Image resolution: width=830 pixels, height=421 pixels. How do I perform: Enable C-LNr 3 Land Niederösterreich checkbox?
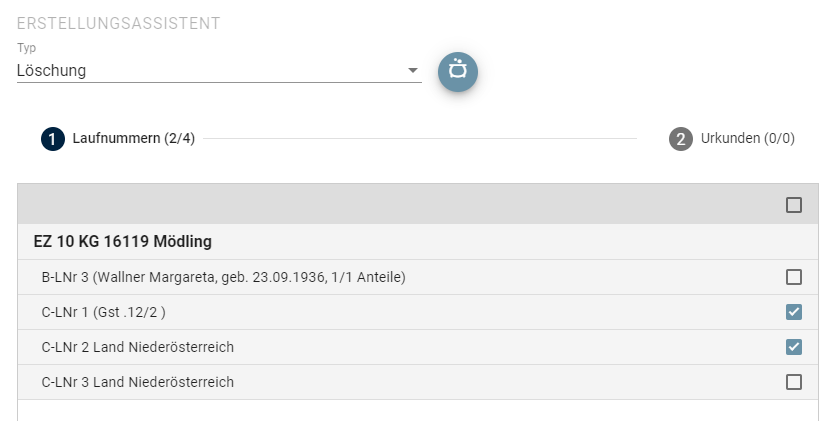coord(793,382)
